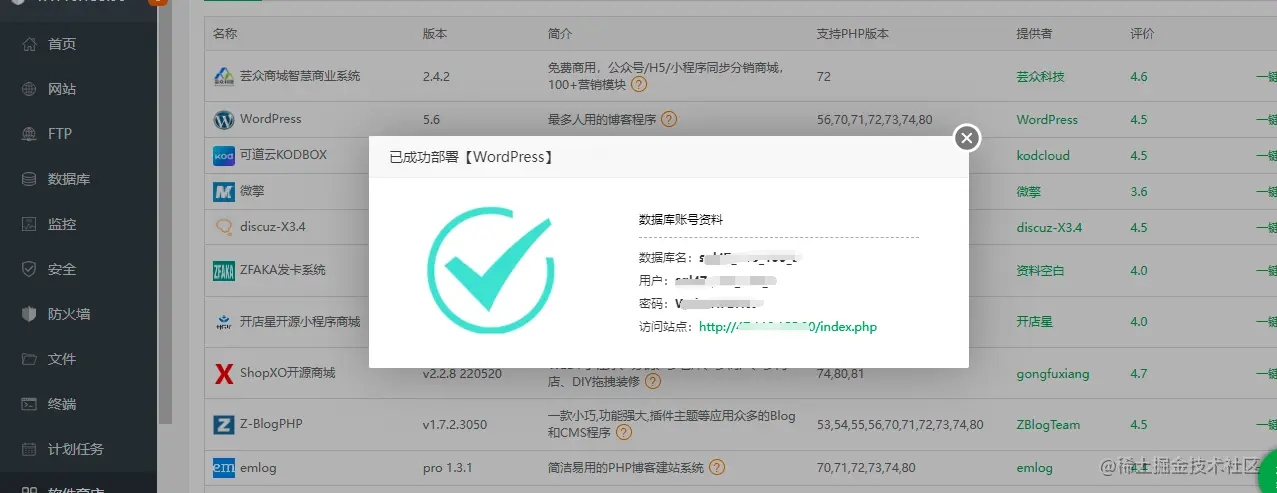Click the discuz-X3.4 app logo

(224, 227)
